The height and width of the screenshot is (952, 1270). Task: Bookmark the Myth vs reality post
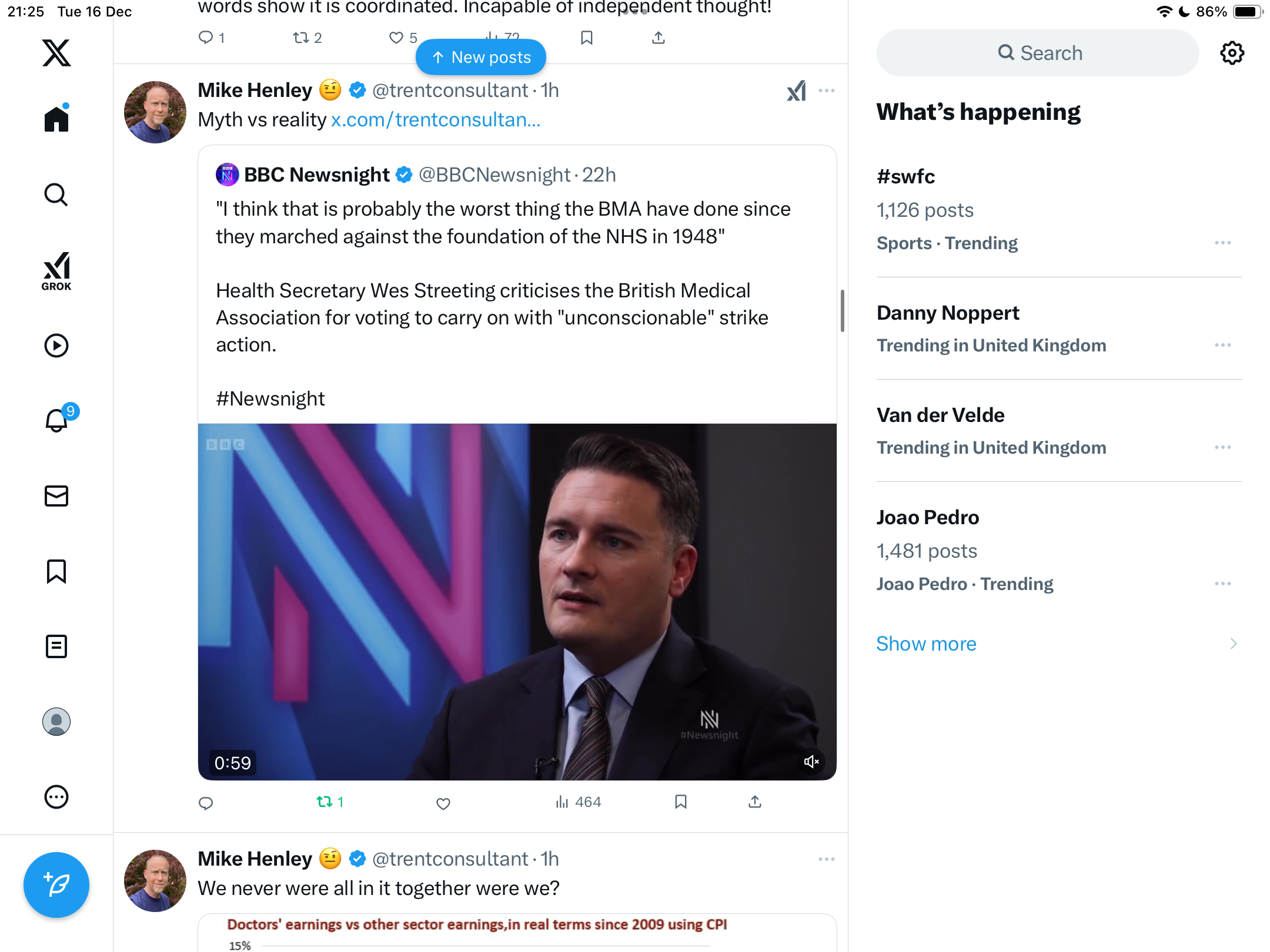point(680,802)
